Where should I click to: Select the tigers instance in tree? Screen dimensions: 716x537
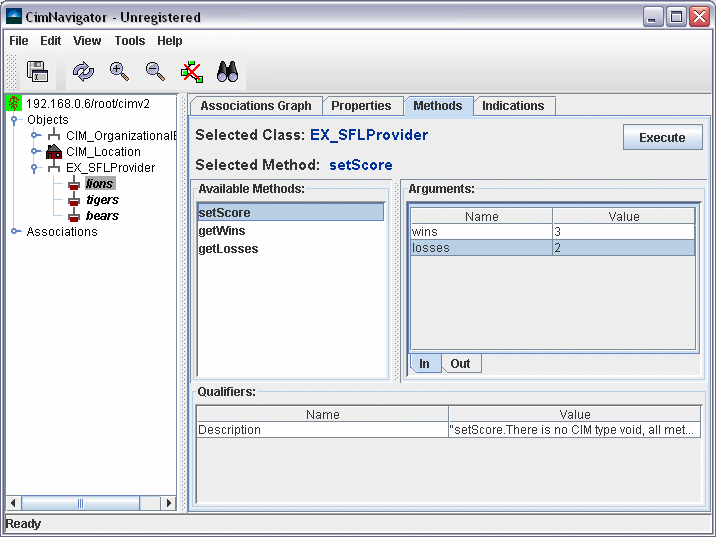(x=102, y=200)
